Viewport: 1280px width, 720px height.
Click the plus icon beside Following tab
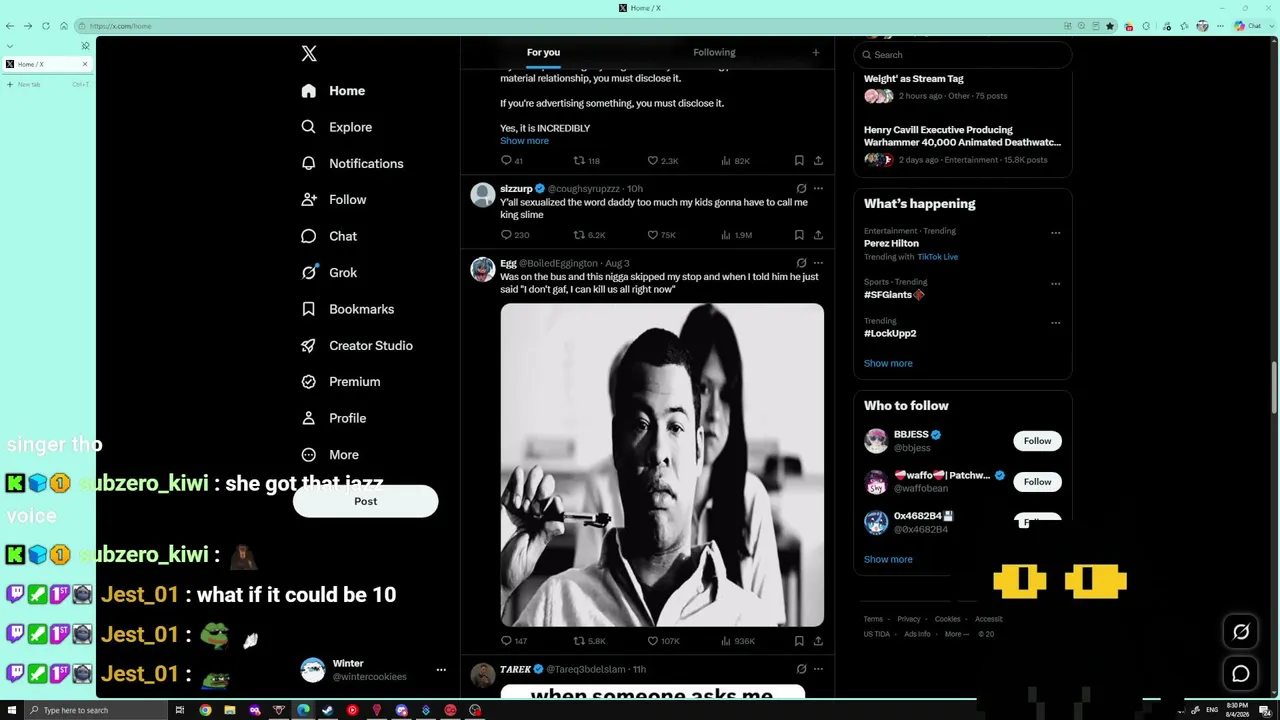click(815, 52)
